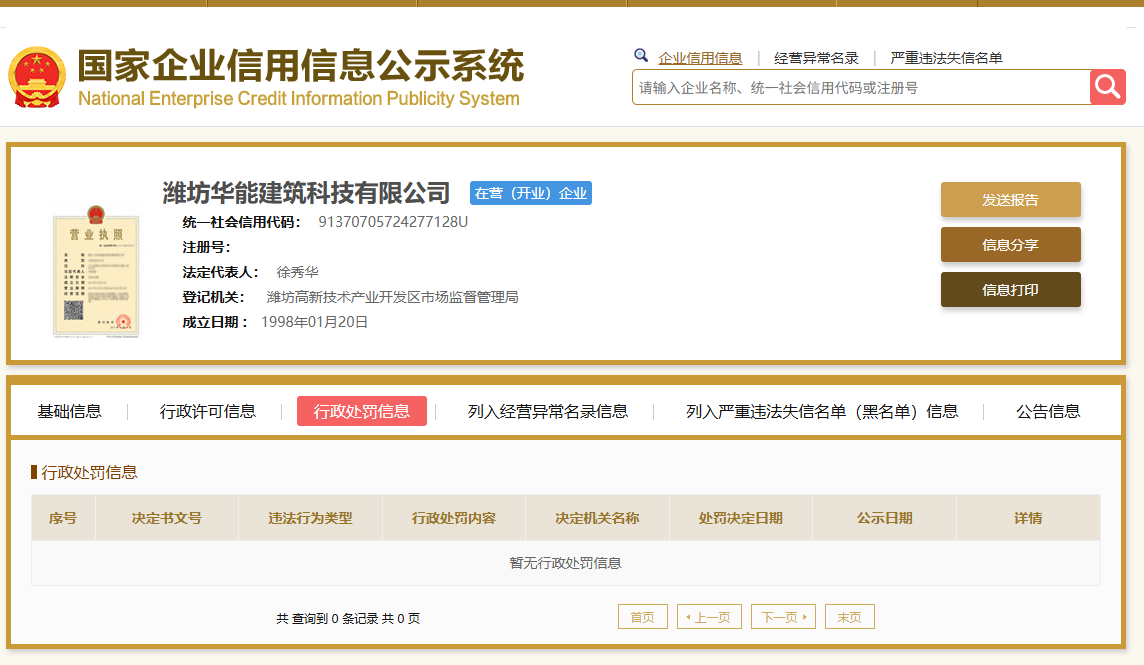Click the 在营（开业）企业 status badge
Screen dimensions: 1144x665
click(x=530, y=193)
